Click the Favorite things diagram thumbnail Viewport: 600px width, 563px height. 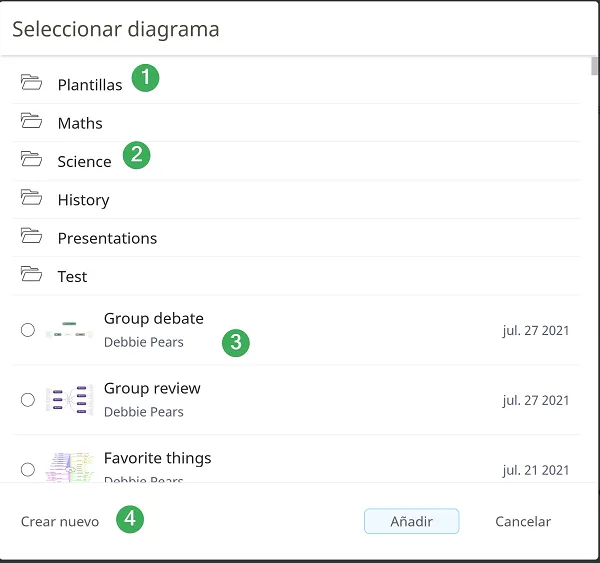(69, 467)
